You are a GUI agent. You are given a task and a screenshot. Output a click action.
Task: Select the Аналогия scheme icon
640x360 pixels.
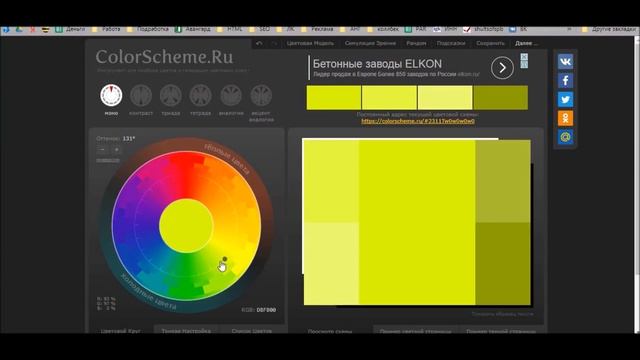point(231,96)
